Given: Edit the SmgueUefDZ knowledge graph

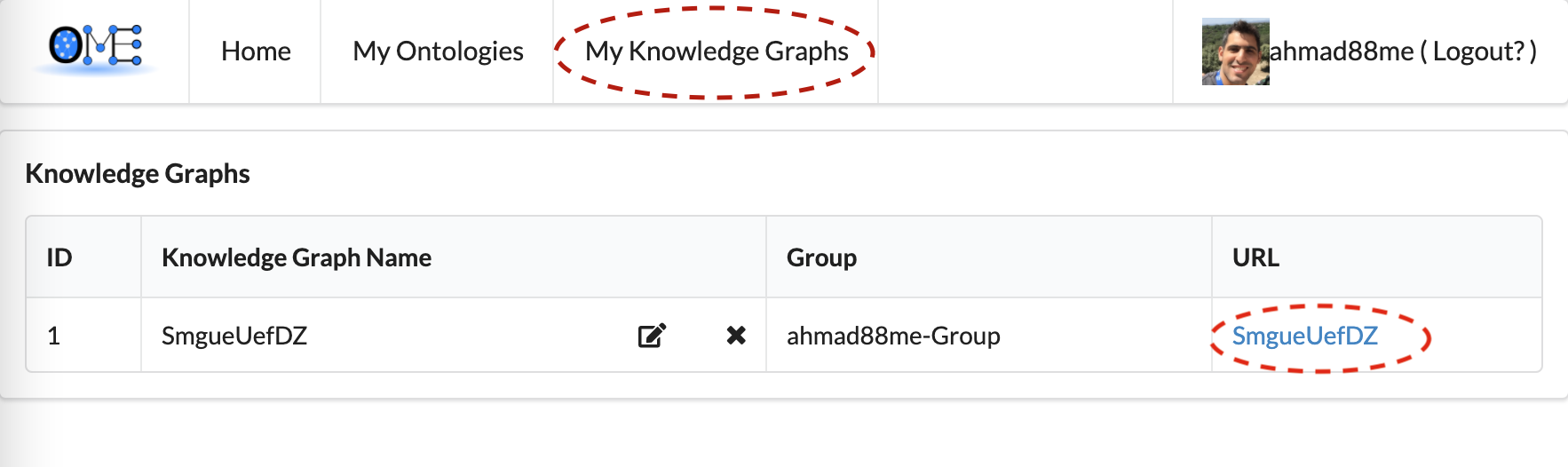Looking at the screenshot, I should coord(652,336).
